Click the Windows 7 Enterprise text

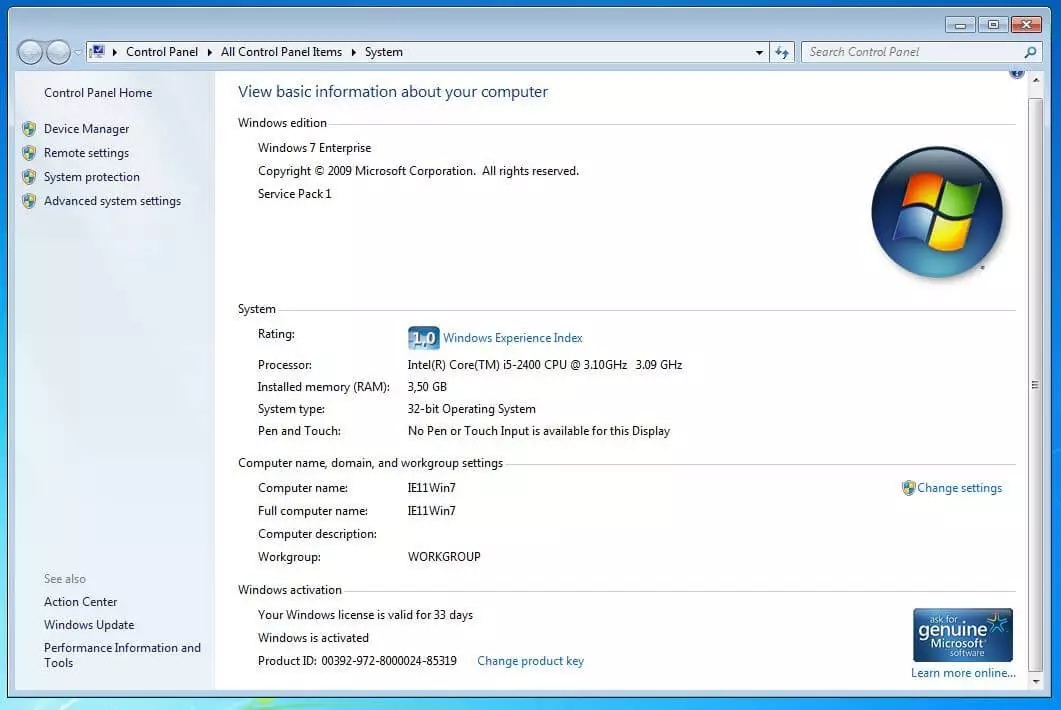point(315,148)
